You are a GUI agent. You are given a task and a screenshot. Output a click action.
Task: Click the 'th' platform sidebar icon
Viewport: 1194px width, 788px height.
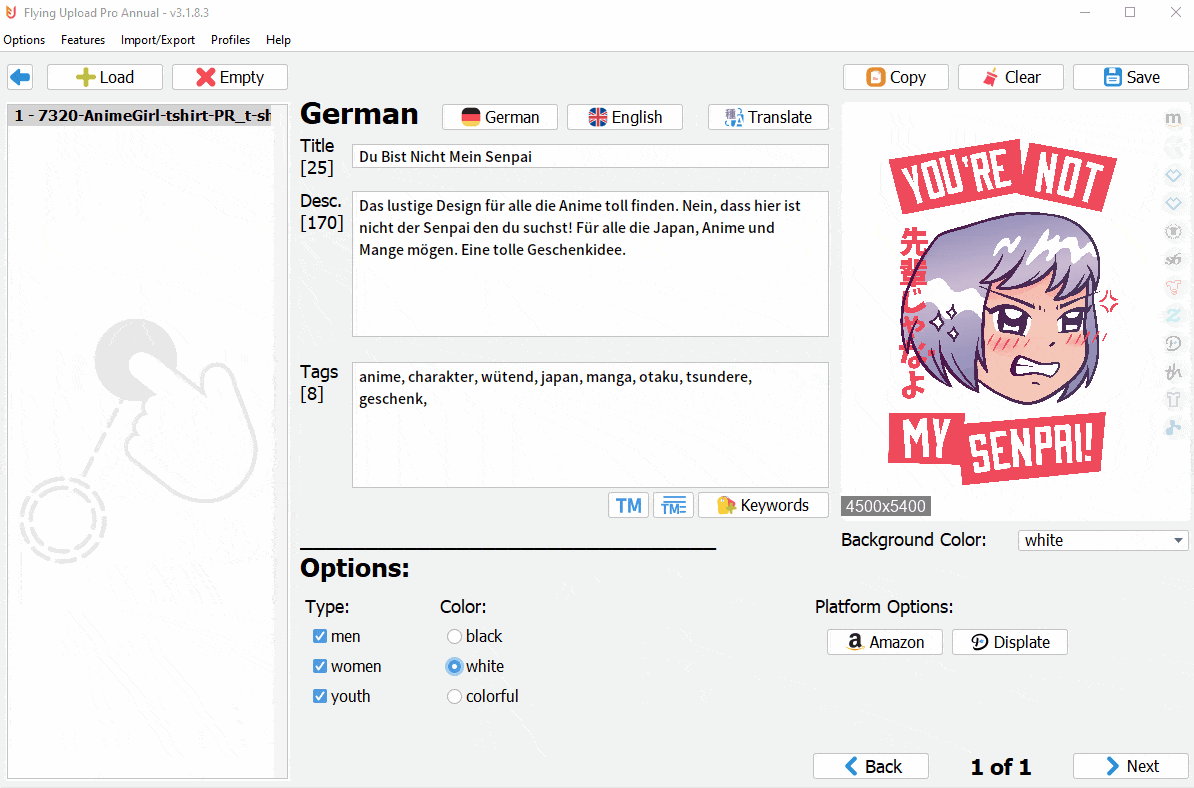click(x=1173, y=372)
